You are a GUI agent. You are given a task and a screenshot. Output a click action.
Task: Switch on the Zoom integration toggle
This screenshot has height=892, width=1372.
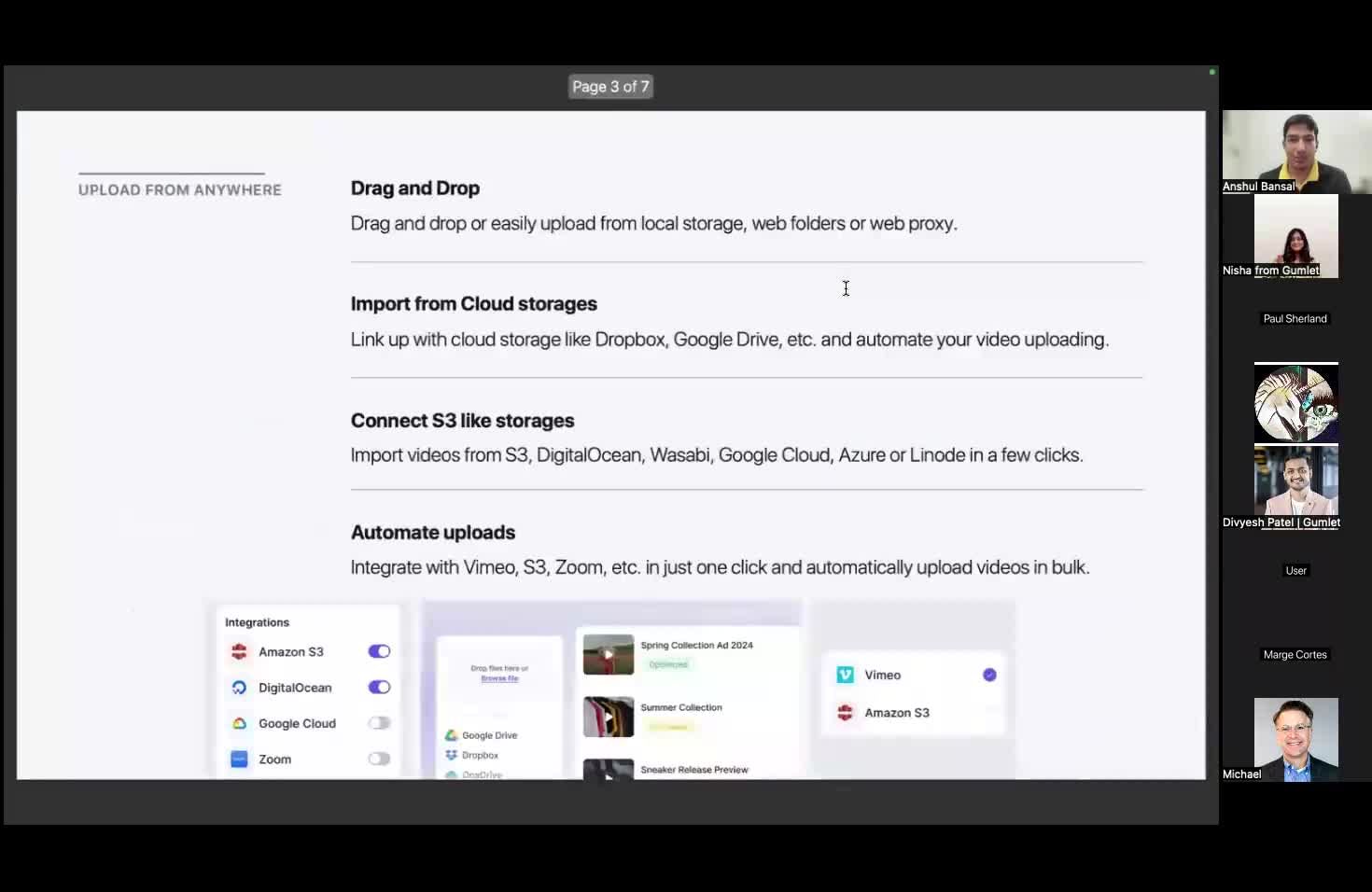pyautogui.click(x=379, y=759)
